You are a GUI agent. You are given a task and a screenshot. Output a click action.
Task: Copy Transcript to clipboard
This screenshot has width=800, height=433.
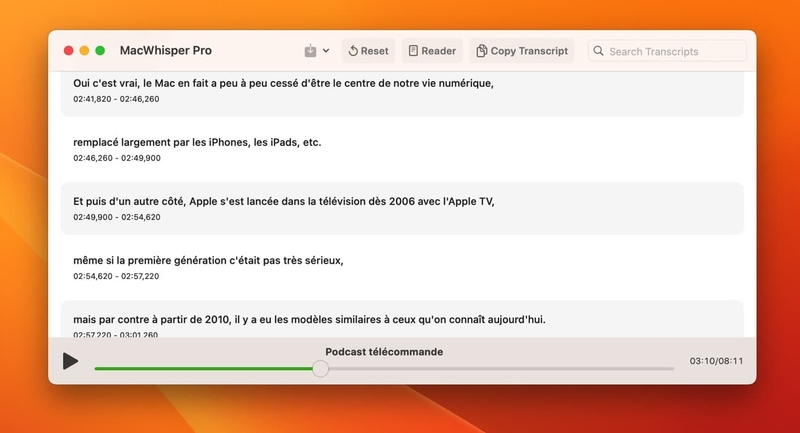coord(522,50)
